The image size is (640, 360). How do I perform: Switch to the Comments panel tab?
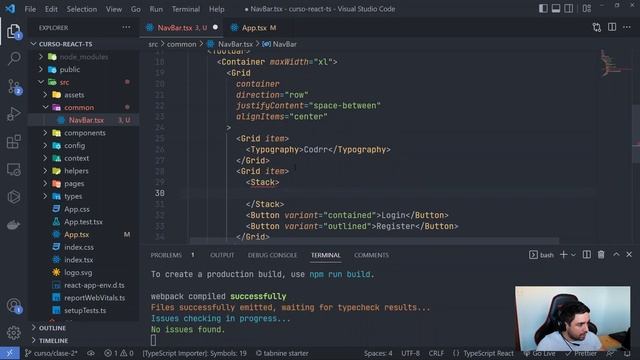[371, 255]
